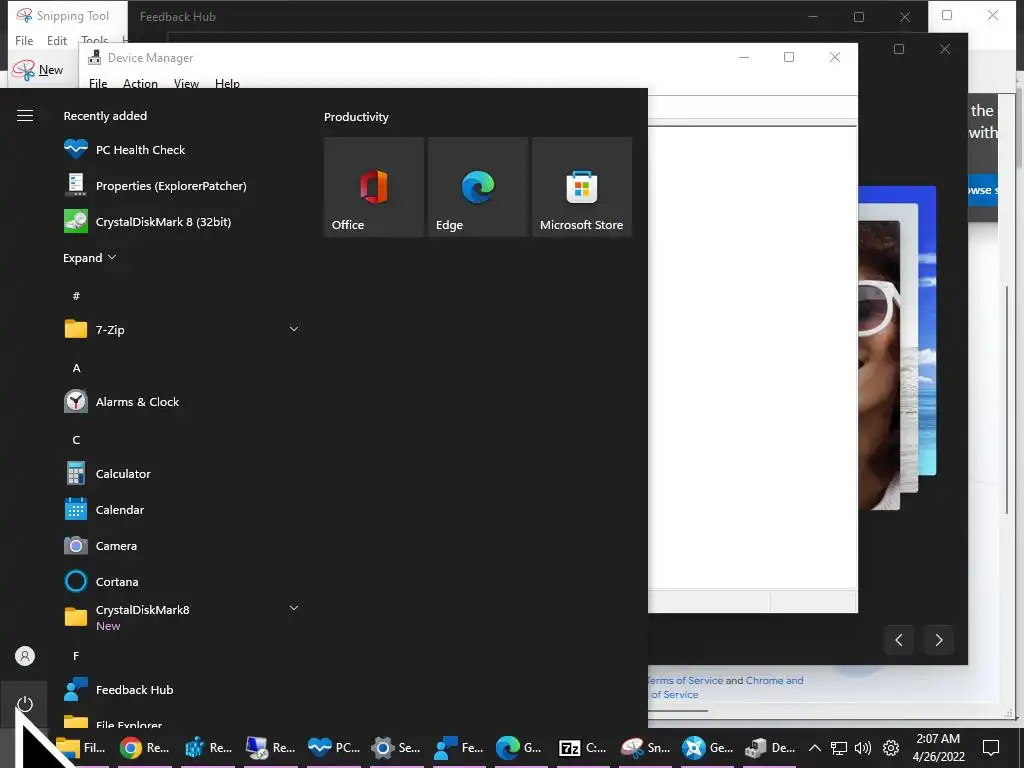
Task: Open the user account icon in Start
Action: pyautogui.click(x=25, y=656)
